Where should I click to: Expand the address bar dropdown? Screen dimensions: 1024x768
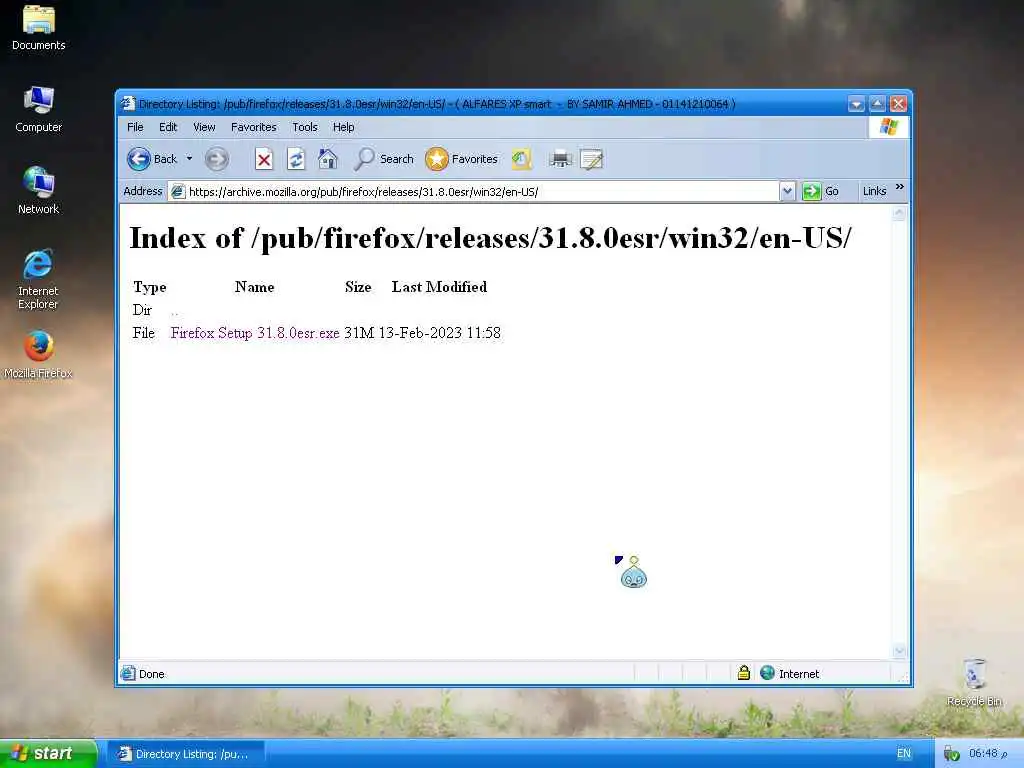788,191
